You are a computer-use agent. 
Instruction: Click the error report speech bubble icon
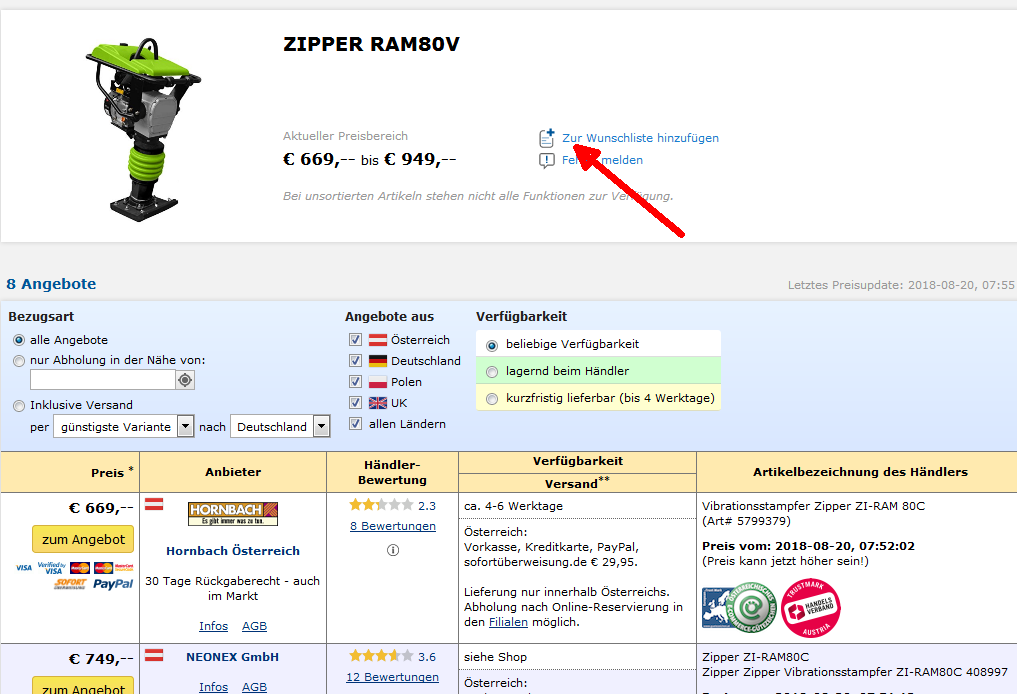tap(547, 160)
